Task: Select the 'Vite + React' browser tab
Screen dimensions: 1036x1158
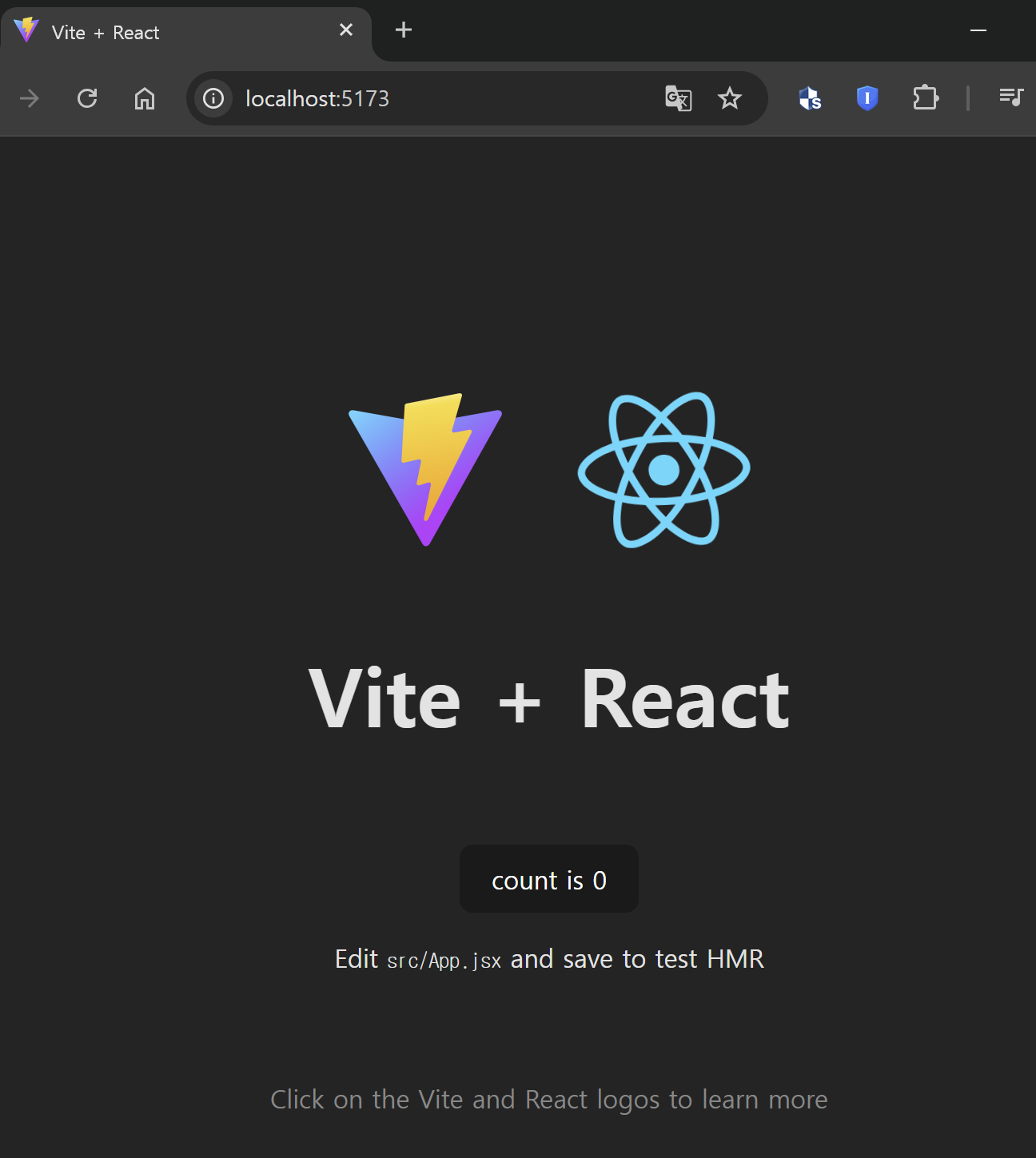Action: pos(186,33)
